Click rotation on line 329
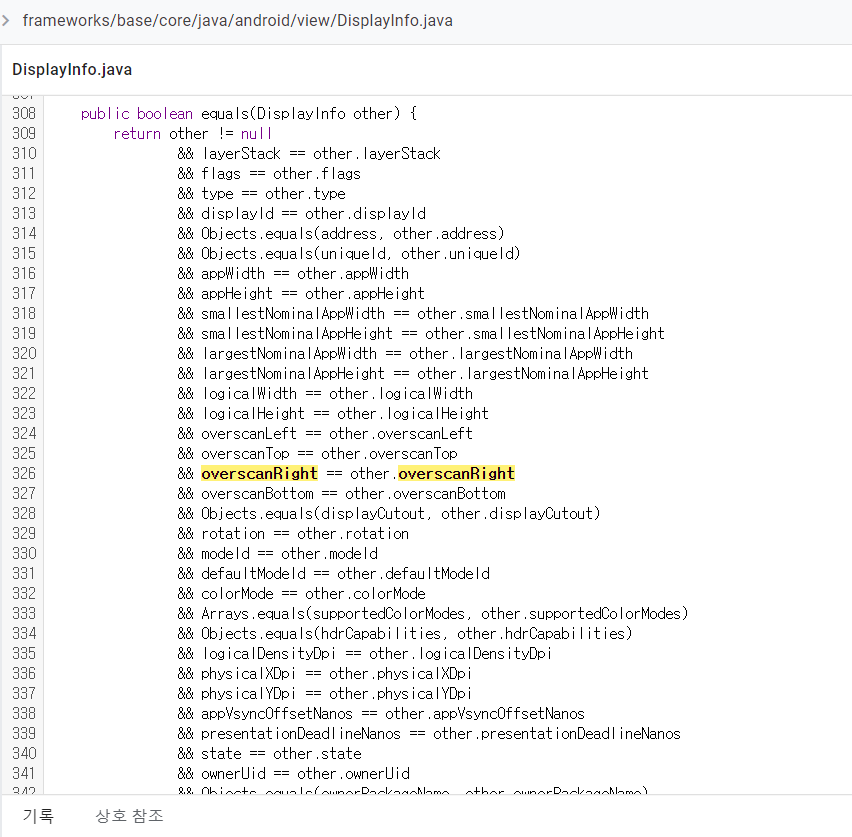852x837 pixels. pyautogui.click(x=233, y=534)
